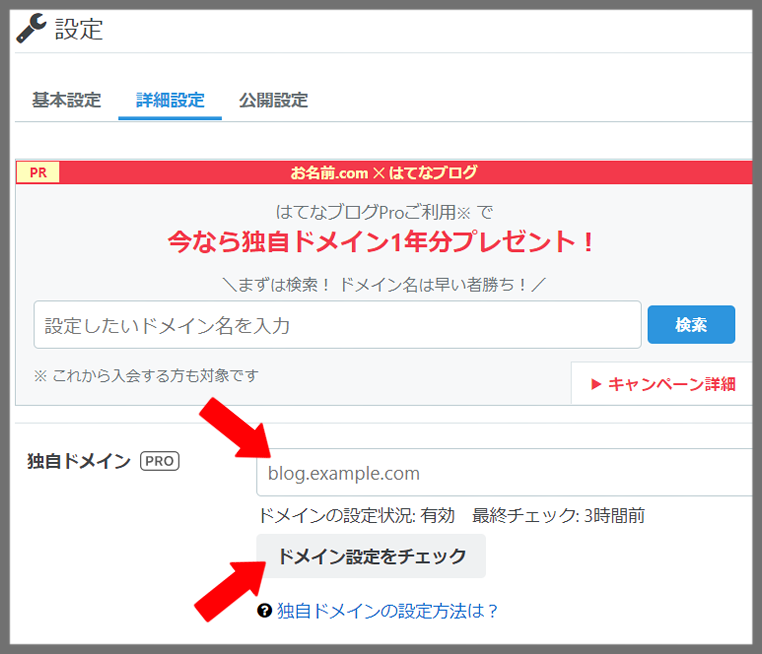Viewport: 762px width, 654px height.
Task: Select the 詳細設定 tab
Action: pyautogui.click(x=170, y=100)
